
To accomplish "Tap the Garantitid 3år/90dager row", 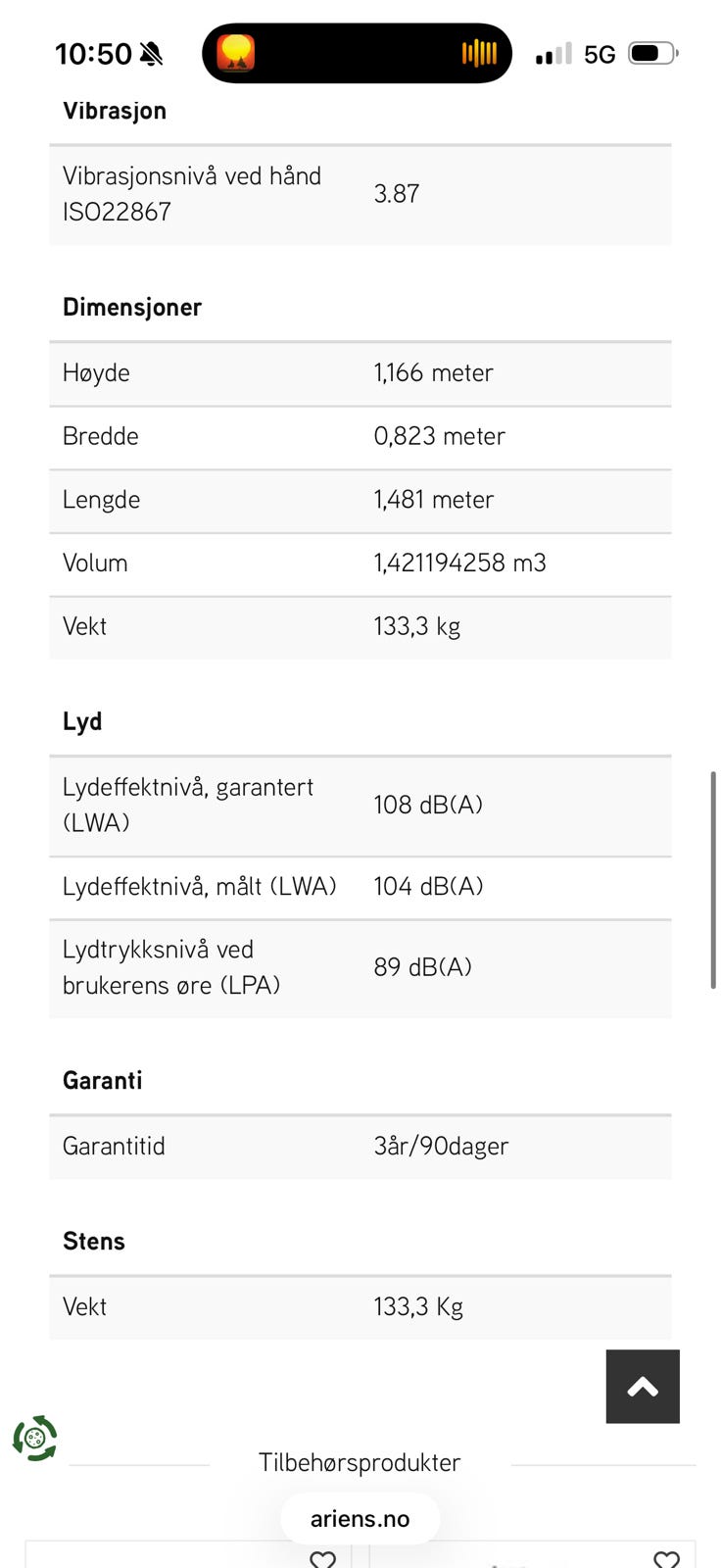I will 360,1146.
